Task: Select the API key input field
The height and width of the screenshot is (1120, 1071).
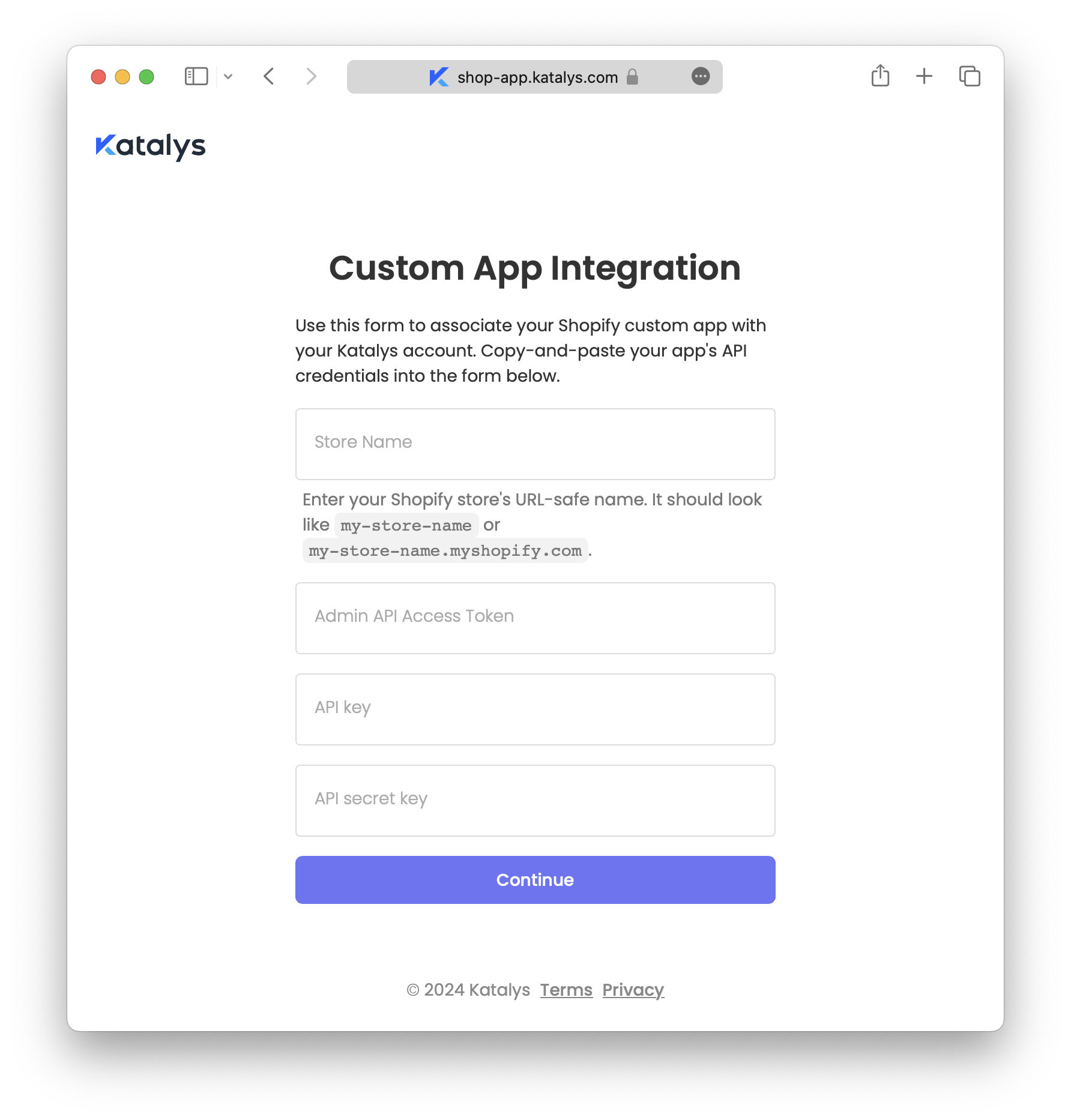Action: [x=535, y=709]
